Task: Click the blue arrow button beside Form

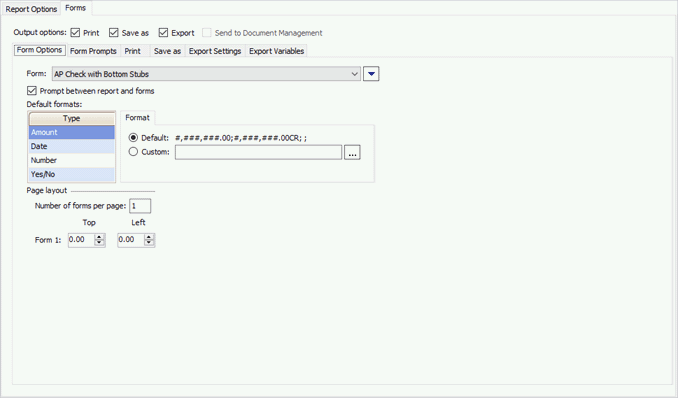Action: point(371,74)
